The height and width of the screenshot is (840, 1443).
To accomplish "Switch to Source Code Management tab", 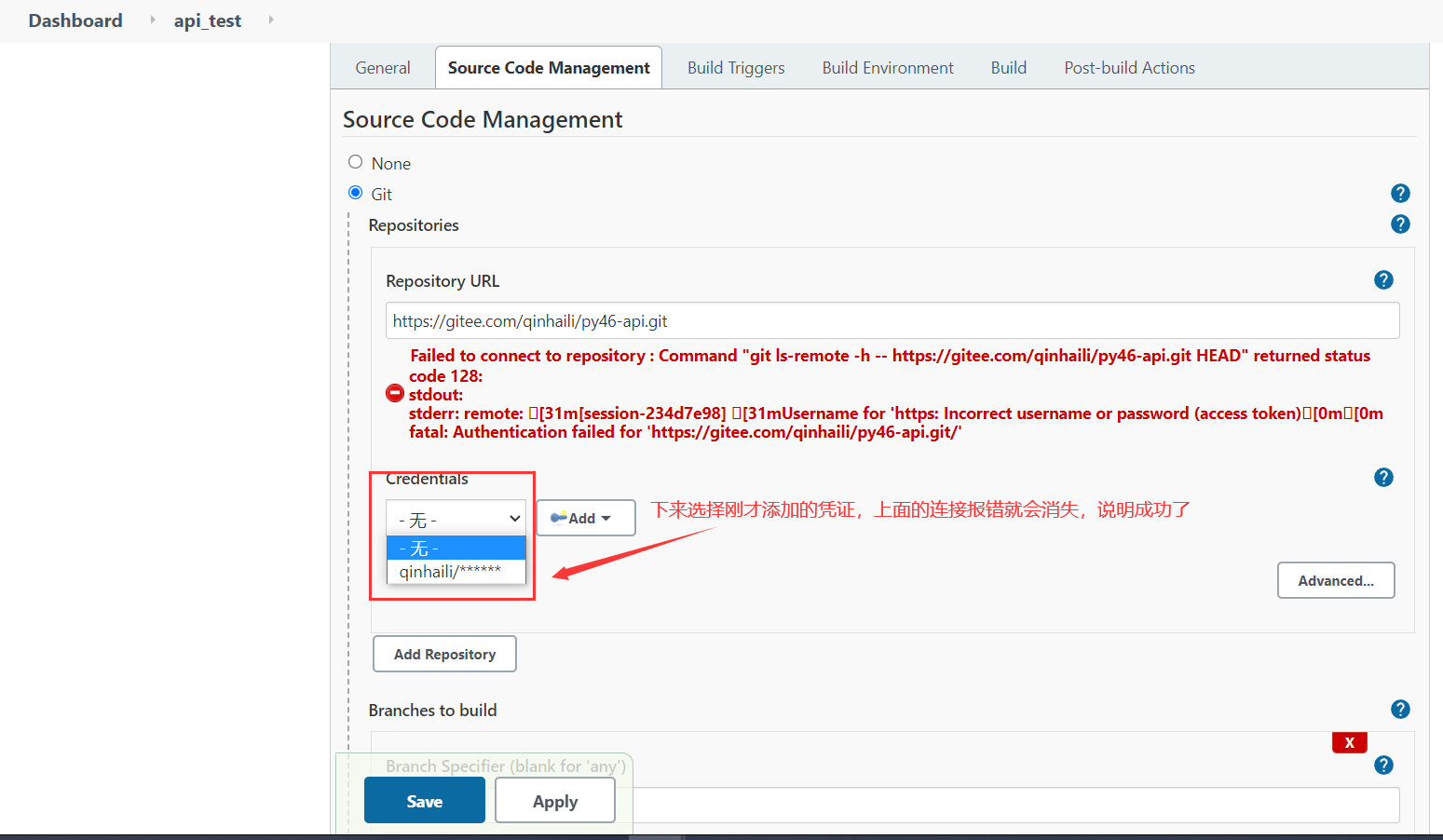I will [549, 68].
